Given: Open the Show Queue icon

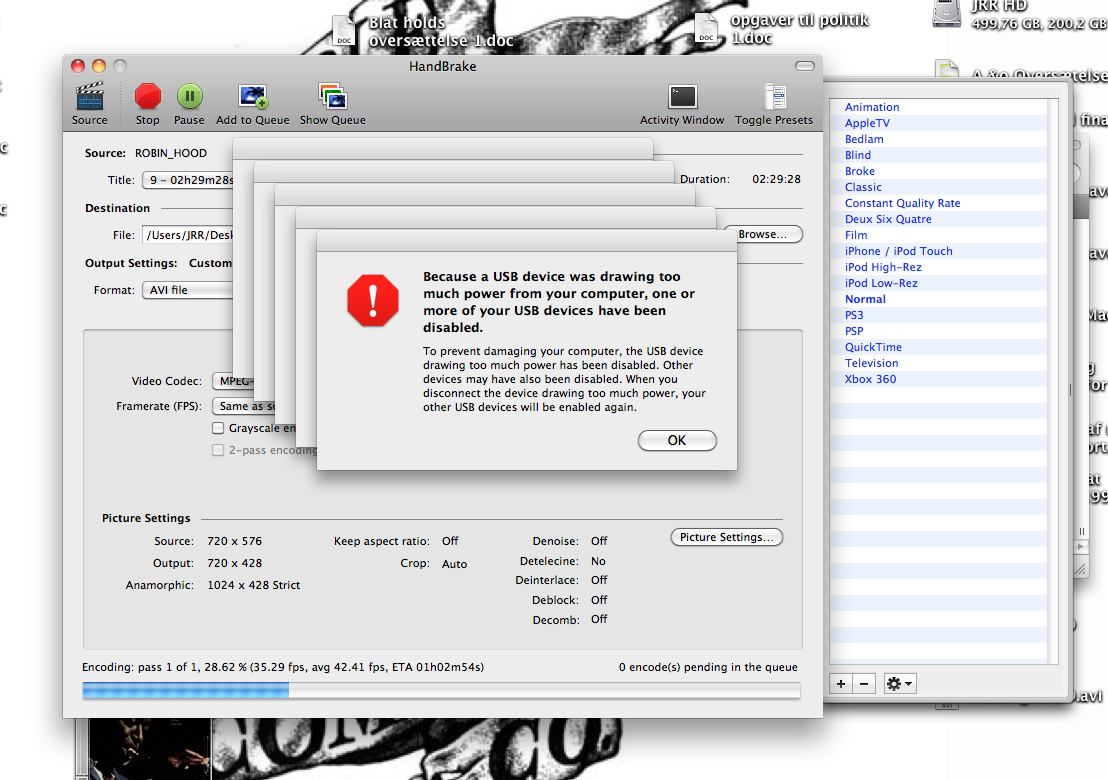Looking at the screenshot, I should click(332, 96).
